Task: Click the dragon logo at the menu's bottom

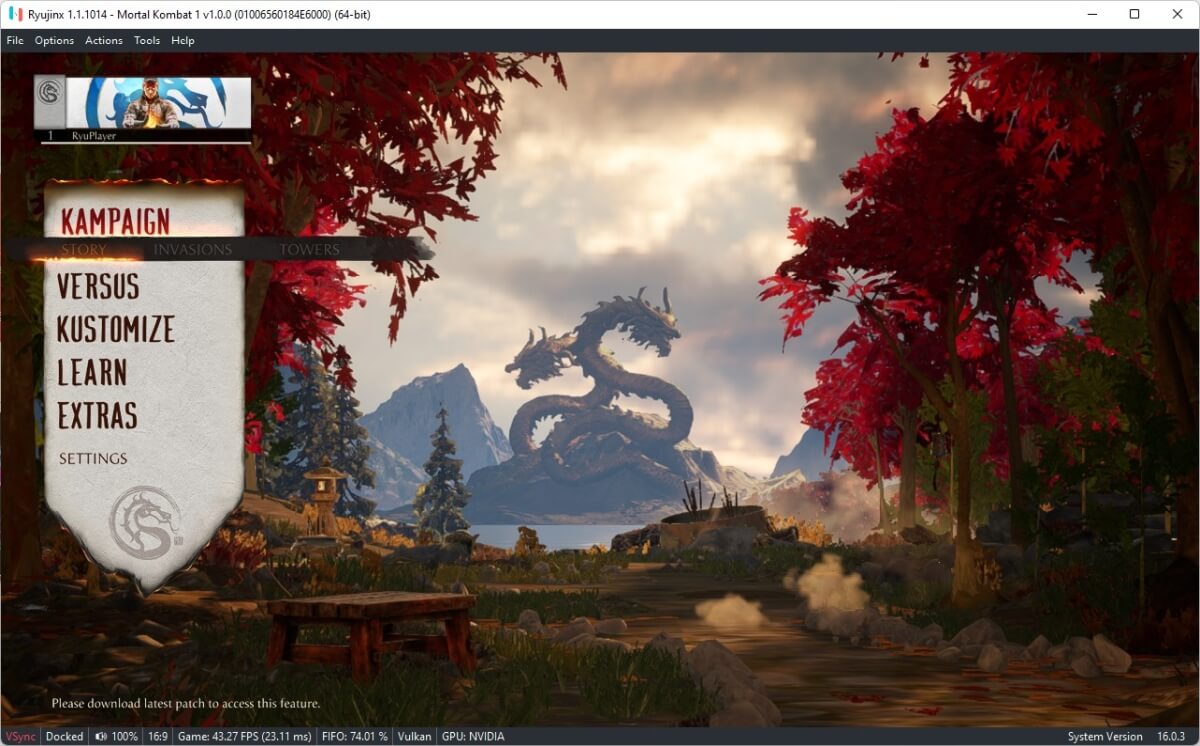Action: [145, 523]
